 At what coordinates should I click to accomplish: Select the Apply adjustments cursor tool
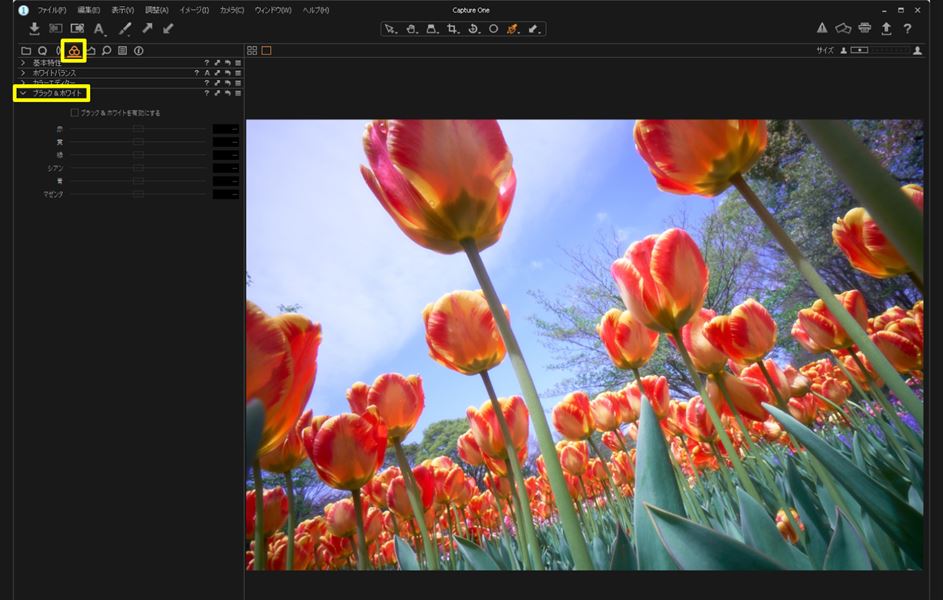point(534,29)
